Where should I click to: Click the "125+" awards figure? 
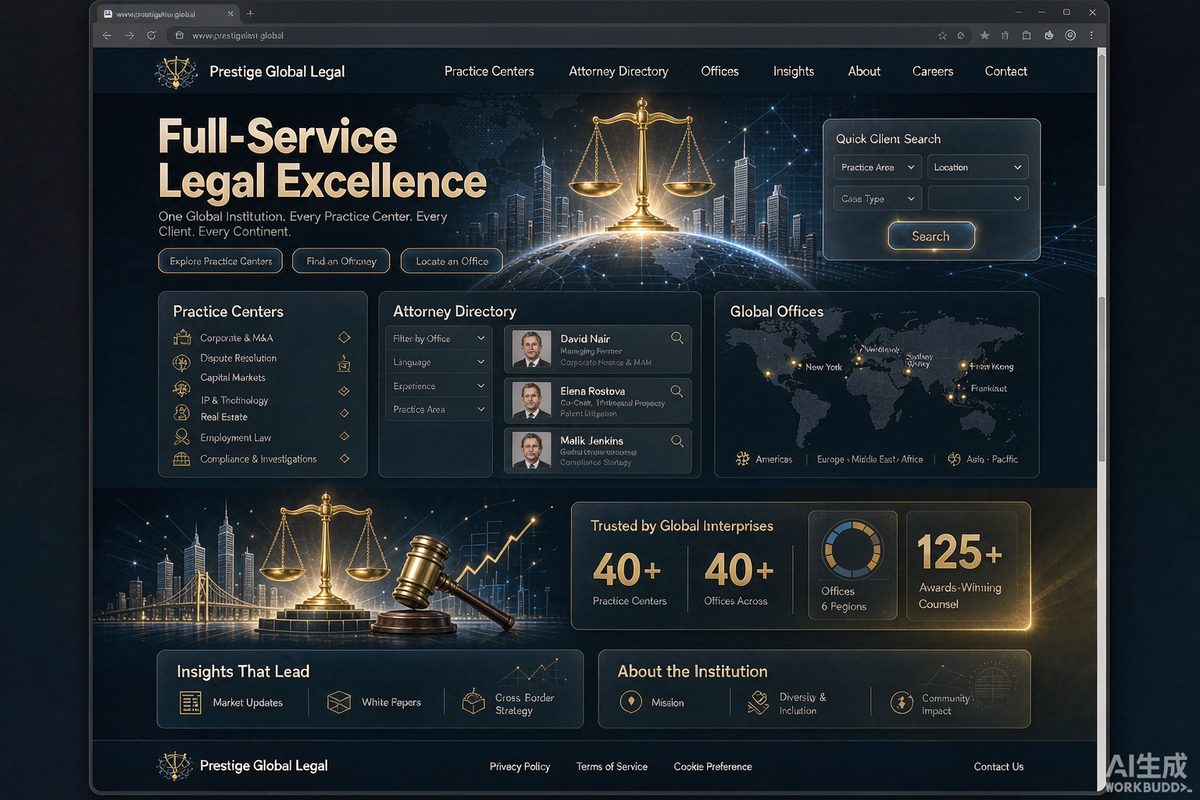point(961,551)
